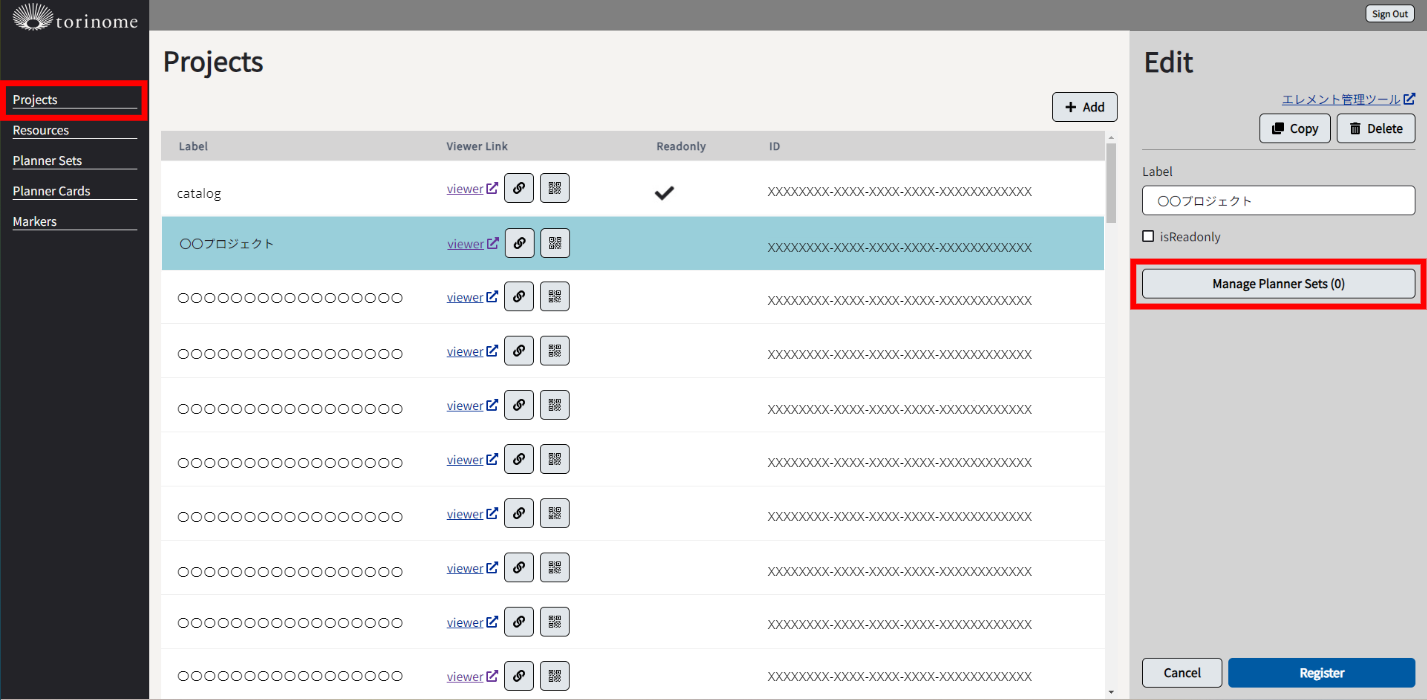Image resolution: width=1427 pixels, height=700 pixels.
Task: Click the copy-link icon in the last visible project row
Action: tap(518, 676)
